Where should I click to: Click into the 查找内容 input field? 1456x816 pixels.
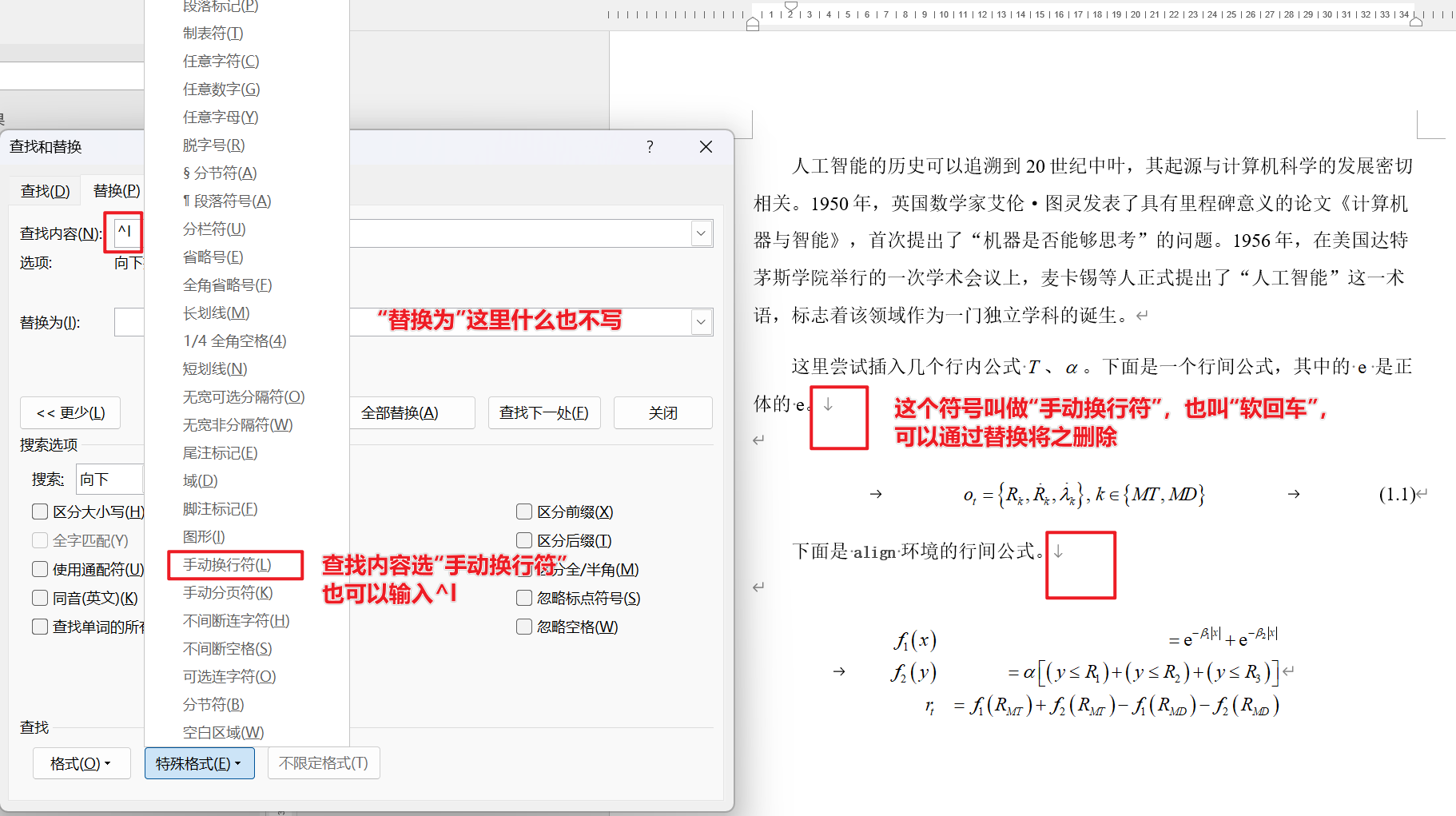[x=412, y=233]
